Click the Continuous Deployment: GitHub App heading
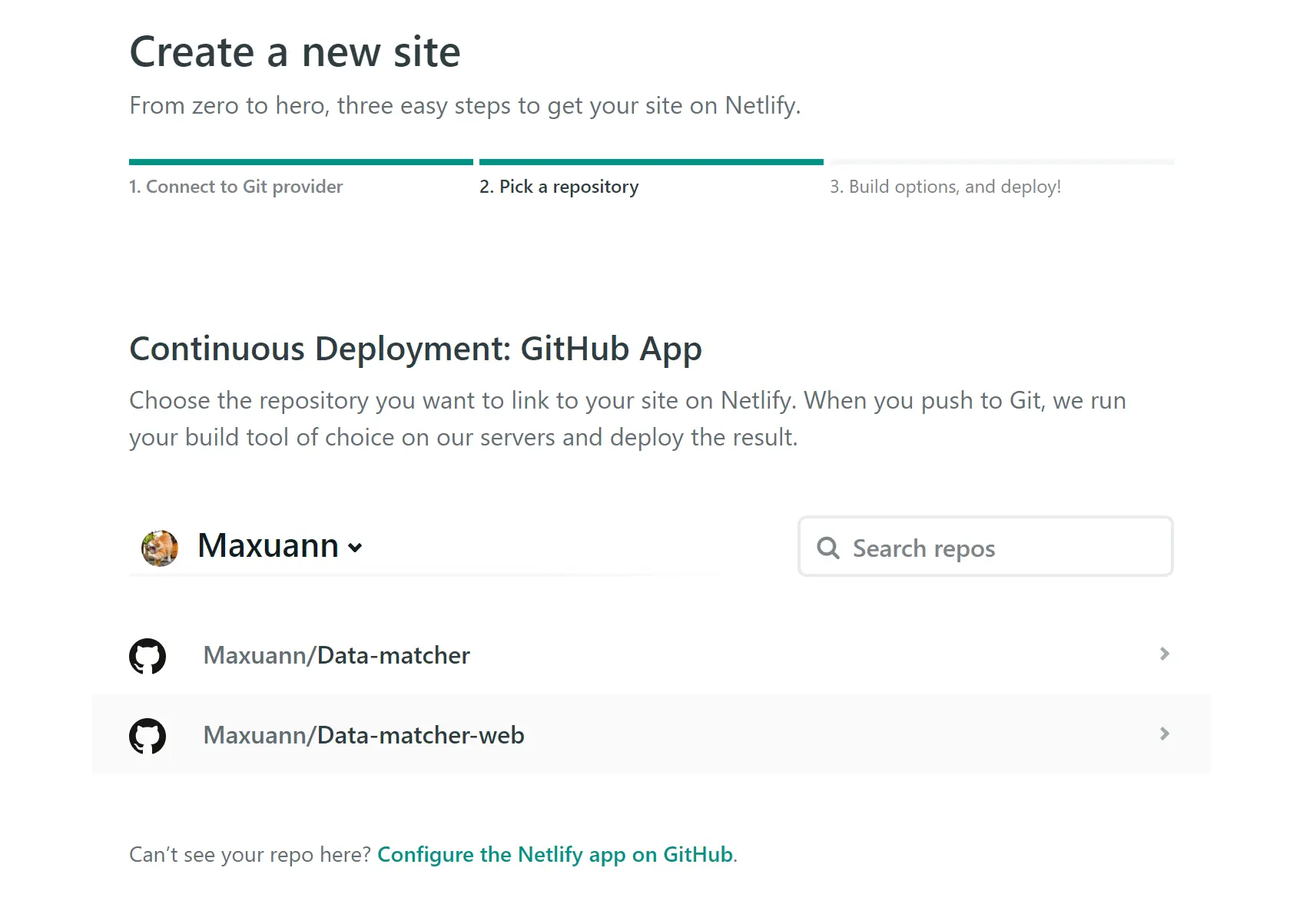This screenshot has width=1313, height=924. point(416,349)
